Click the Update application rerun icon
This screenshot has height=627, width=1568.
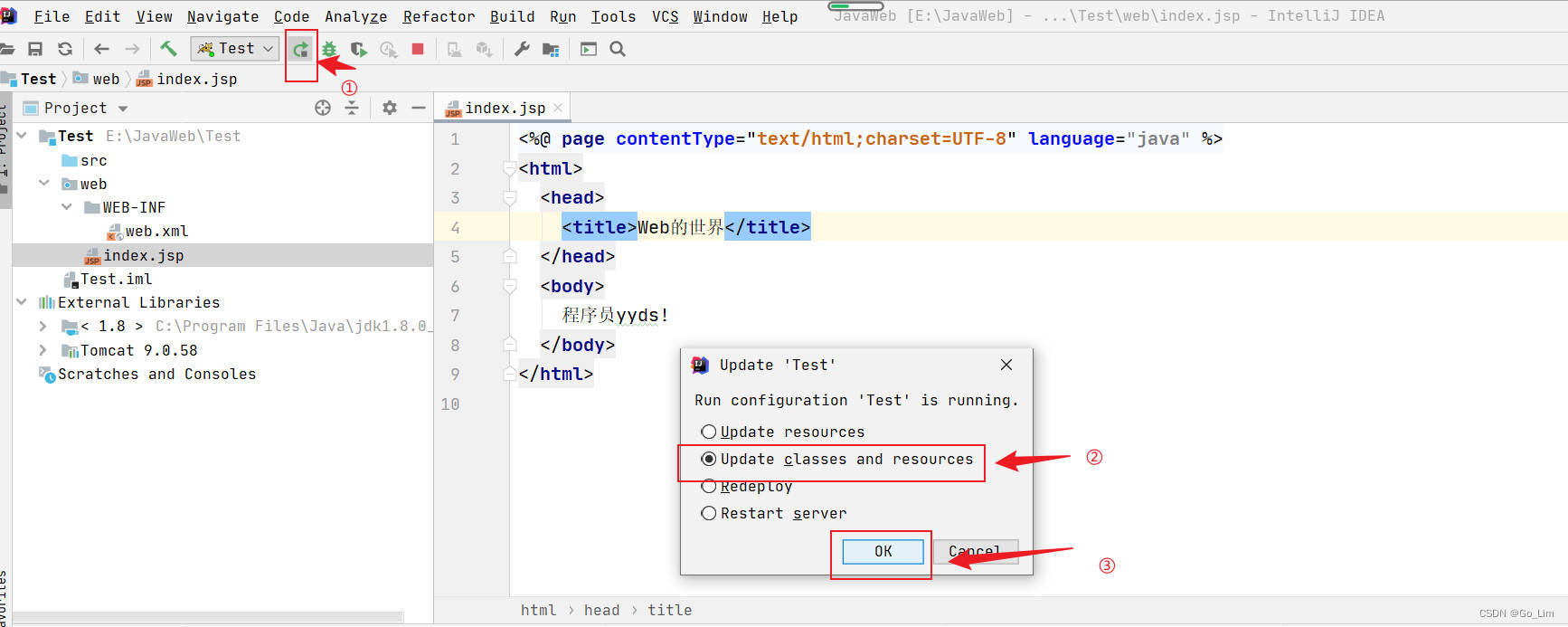301,49
